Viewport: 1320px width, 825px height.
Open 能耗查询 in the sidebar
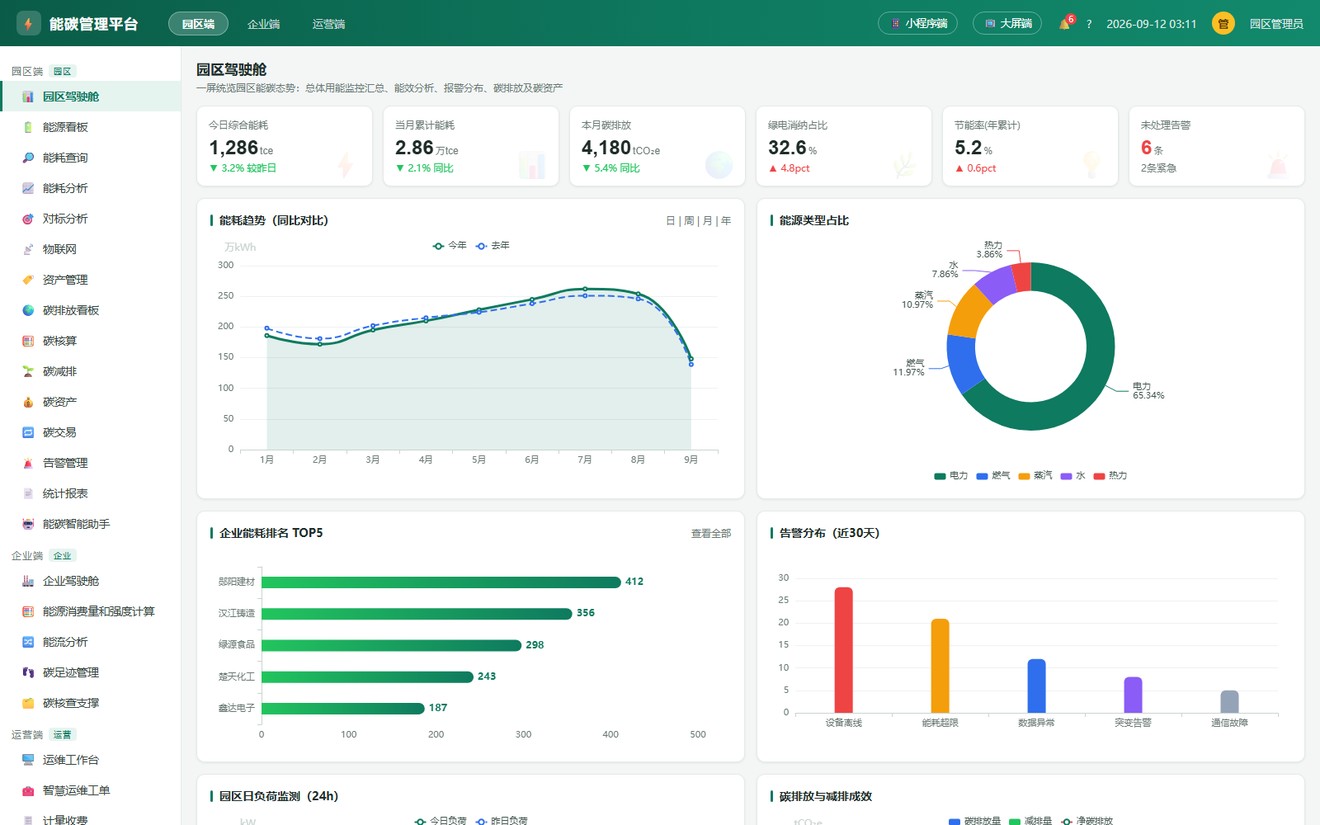pyautogui.click(x=90, y=158)
